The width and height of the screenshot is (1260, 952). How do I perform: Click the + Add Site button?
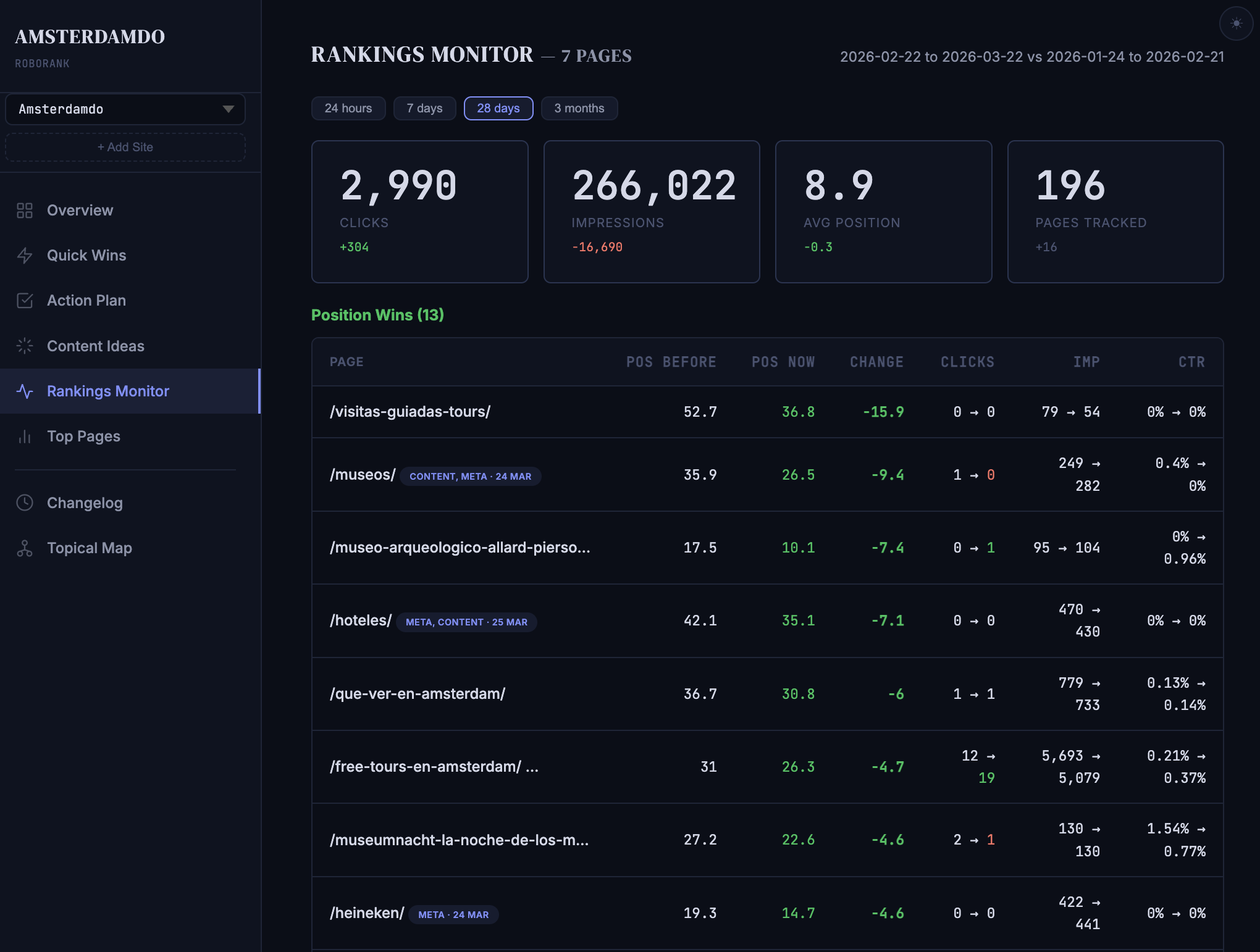(125, 147)
